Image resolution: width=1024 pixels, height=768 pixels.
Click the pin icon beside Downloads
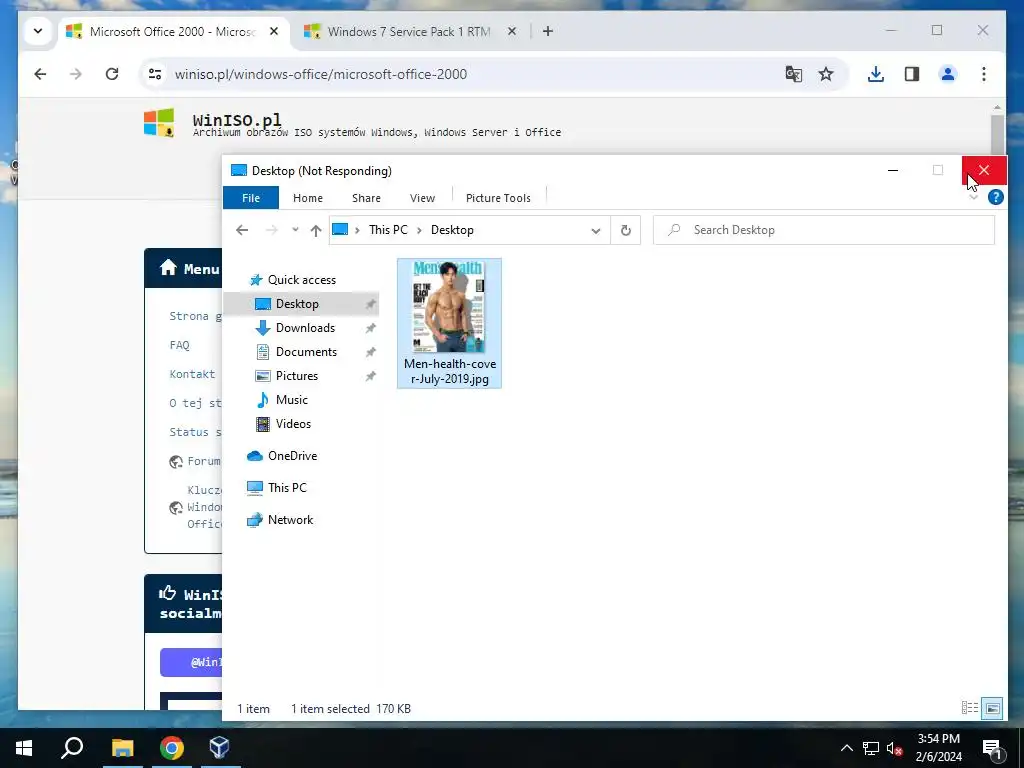(x=370, y=328)
